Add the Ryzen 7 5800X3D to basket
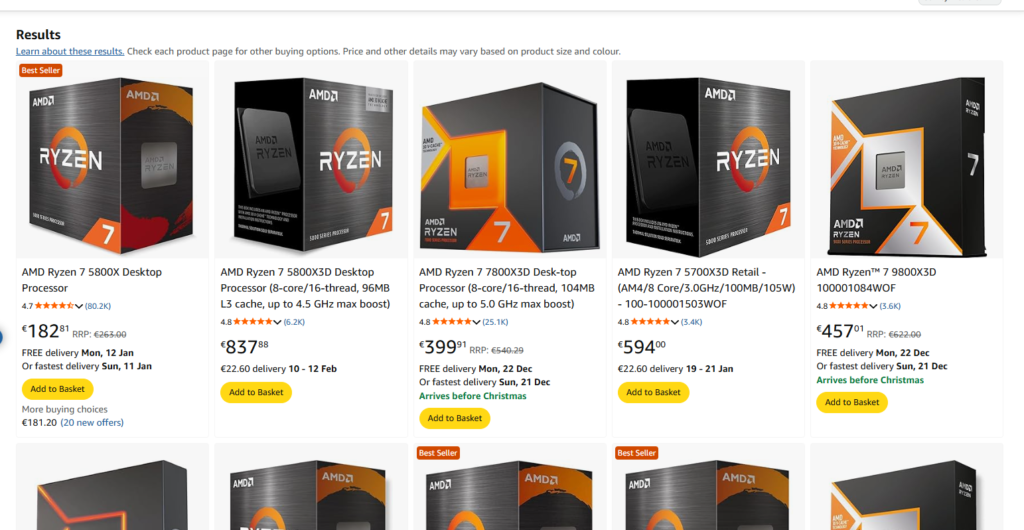 [256, 392]
